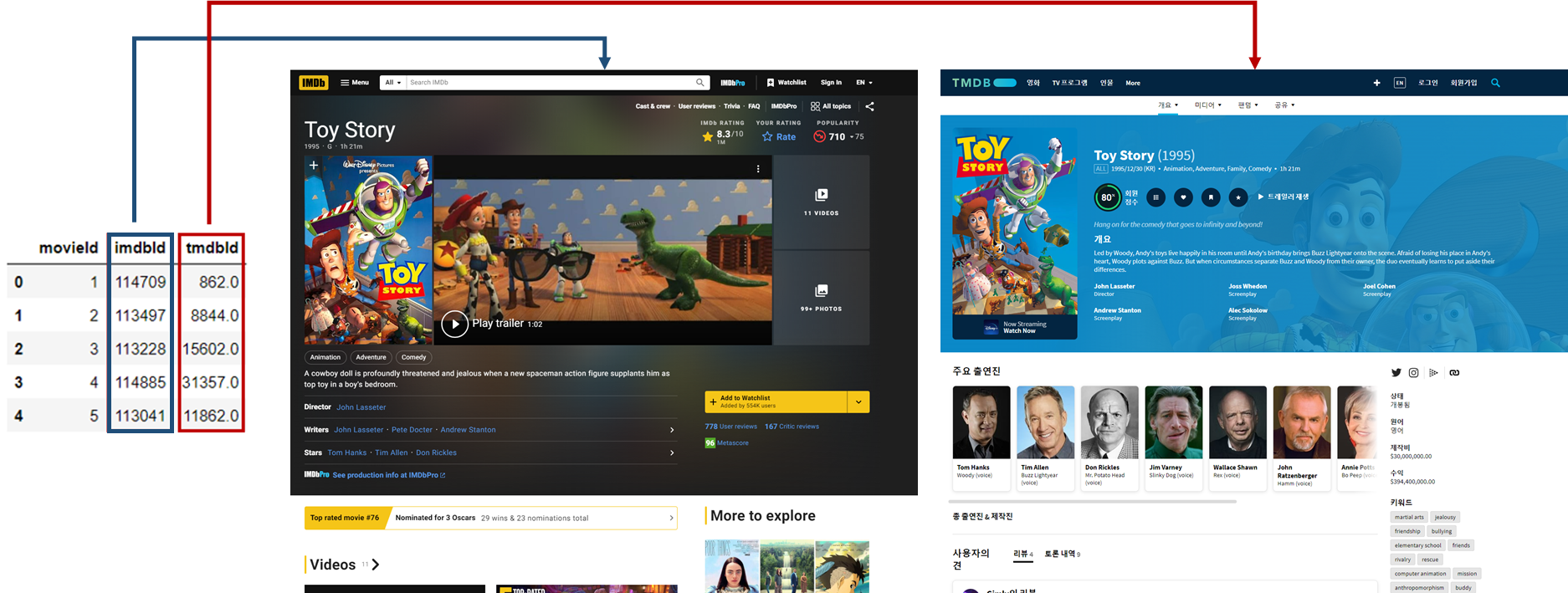
Task: Open IMDb search category All dropdown
Action: point(393,83)
